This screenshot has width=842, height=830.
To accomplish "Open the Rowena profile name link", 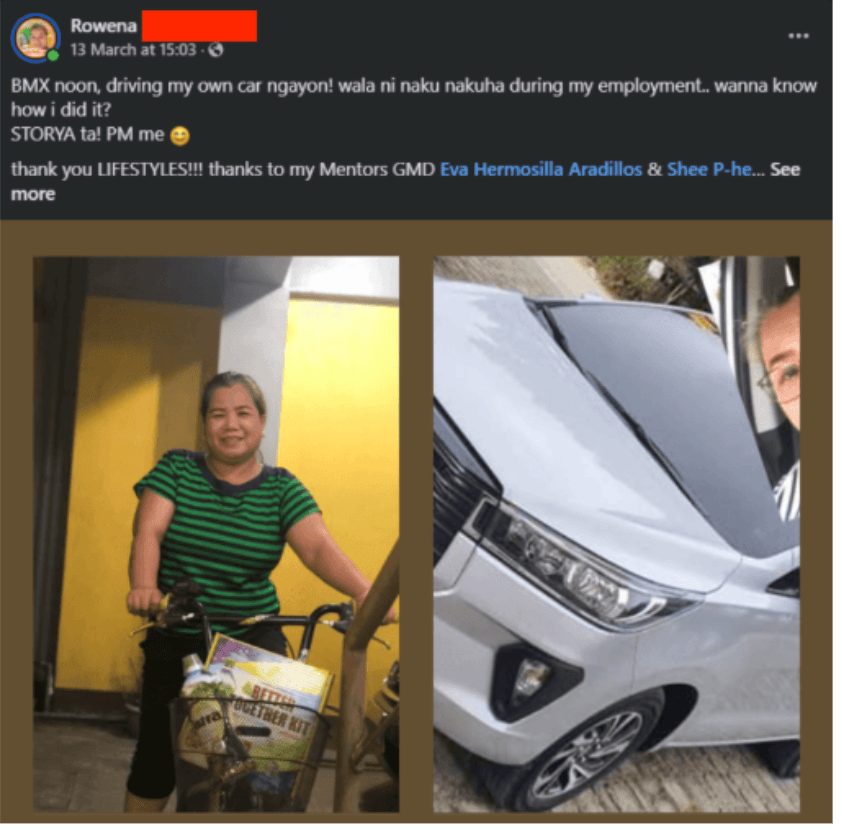I will tap(104, 26).
